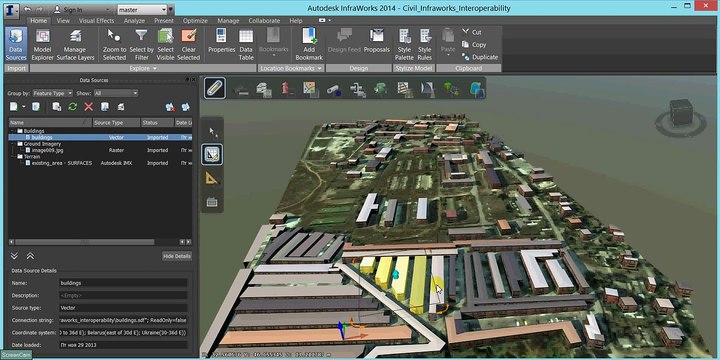Viewport: 720px width, 360px height.
Task: Open the Manage ribbon tab
Action: [228, 21]
